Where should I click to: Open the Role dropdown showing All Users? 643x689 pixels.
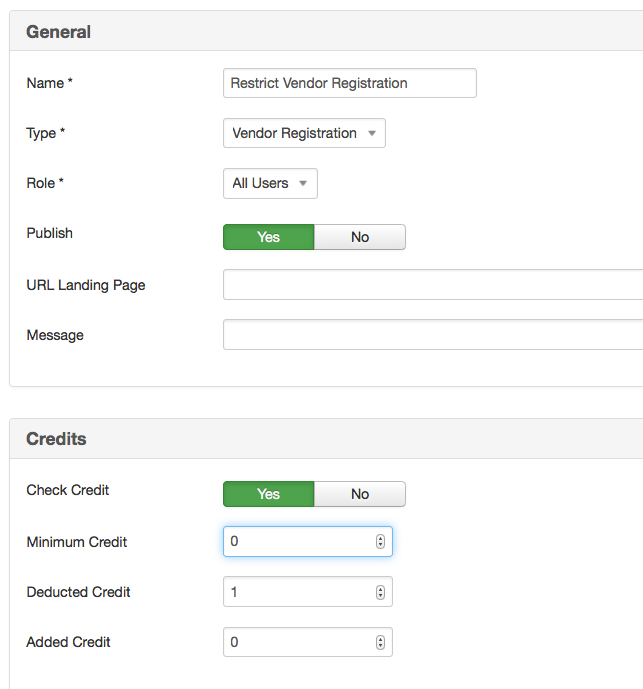pos(270,183)
